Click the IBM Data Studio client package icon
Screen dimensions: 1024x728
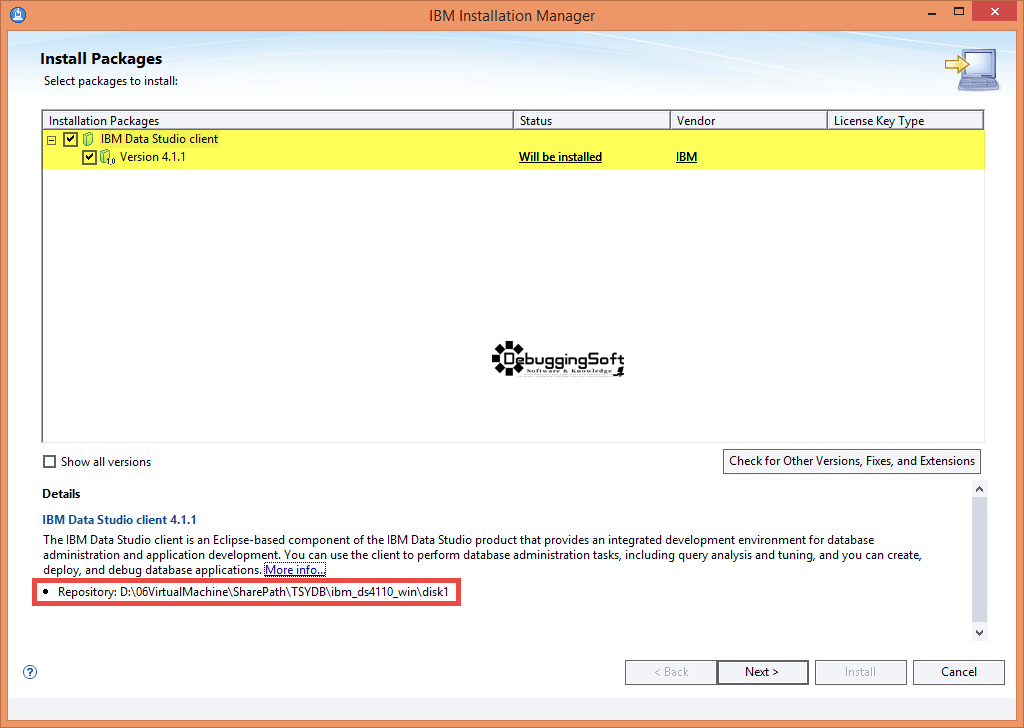(x=88, y=139)
